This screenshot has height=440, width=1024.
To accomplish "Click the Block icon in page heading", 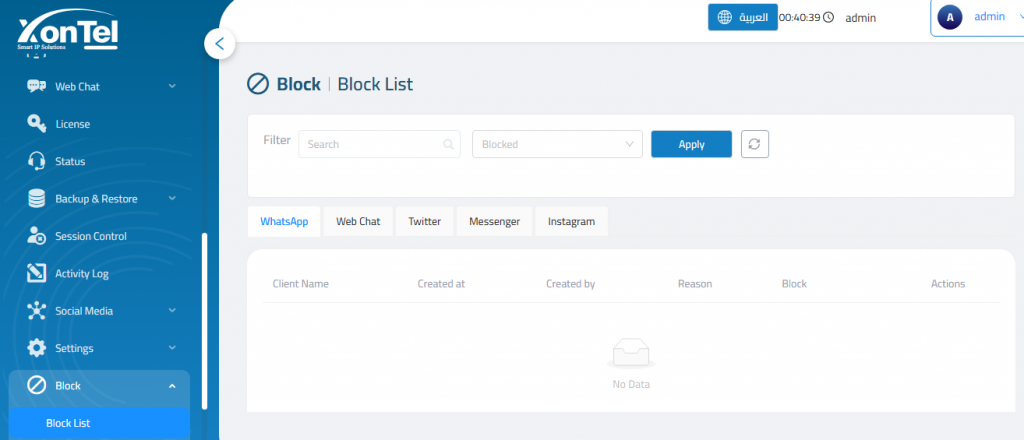I will tap(258, 84).
